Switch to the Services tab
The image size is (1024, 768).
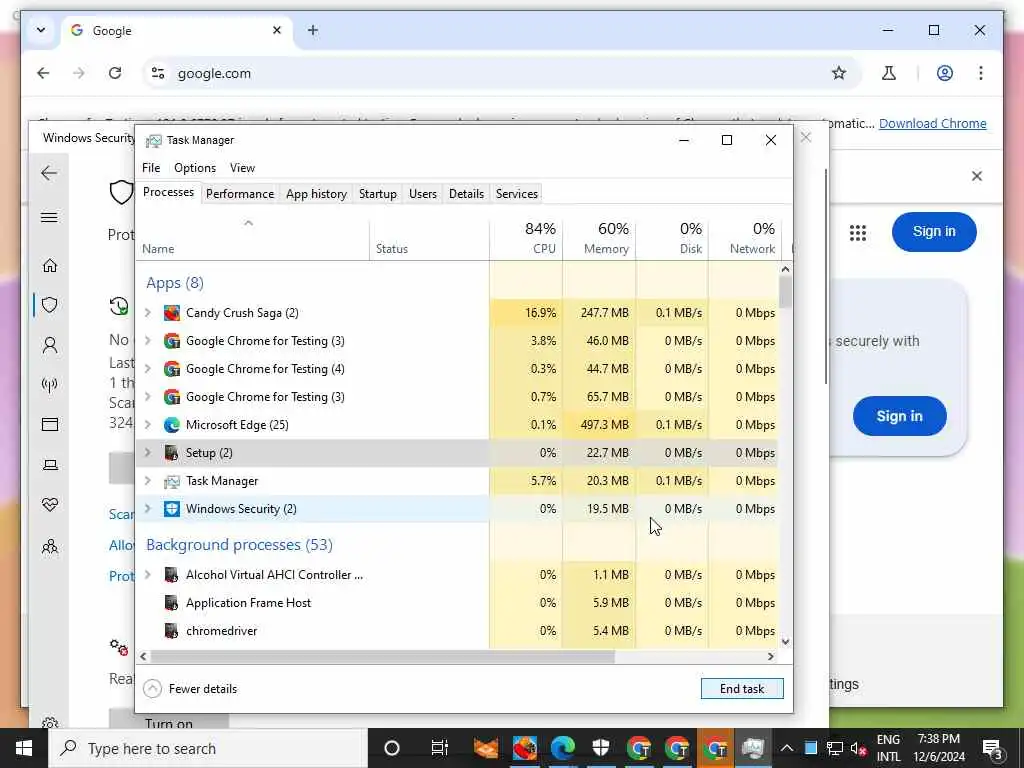coord(517,193)
